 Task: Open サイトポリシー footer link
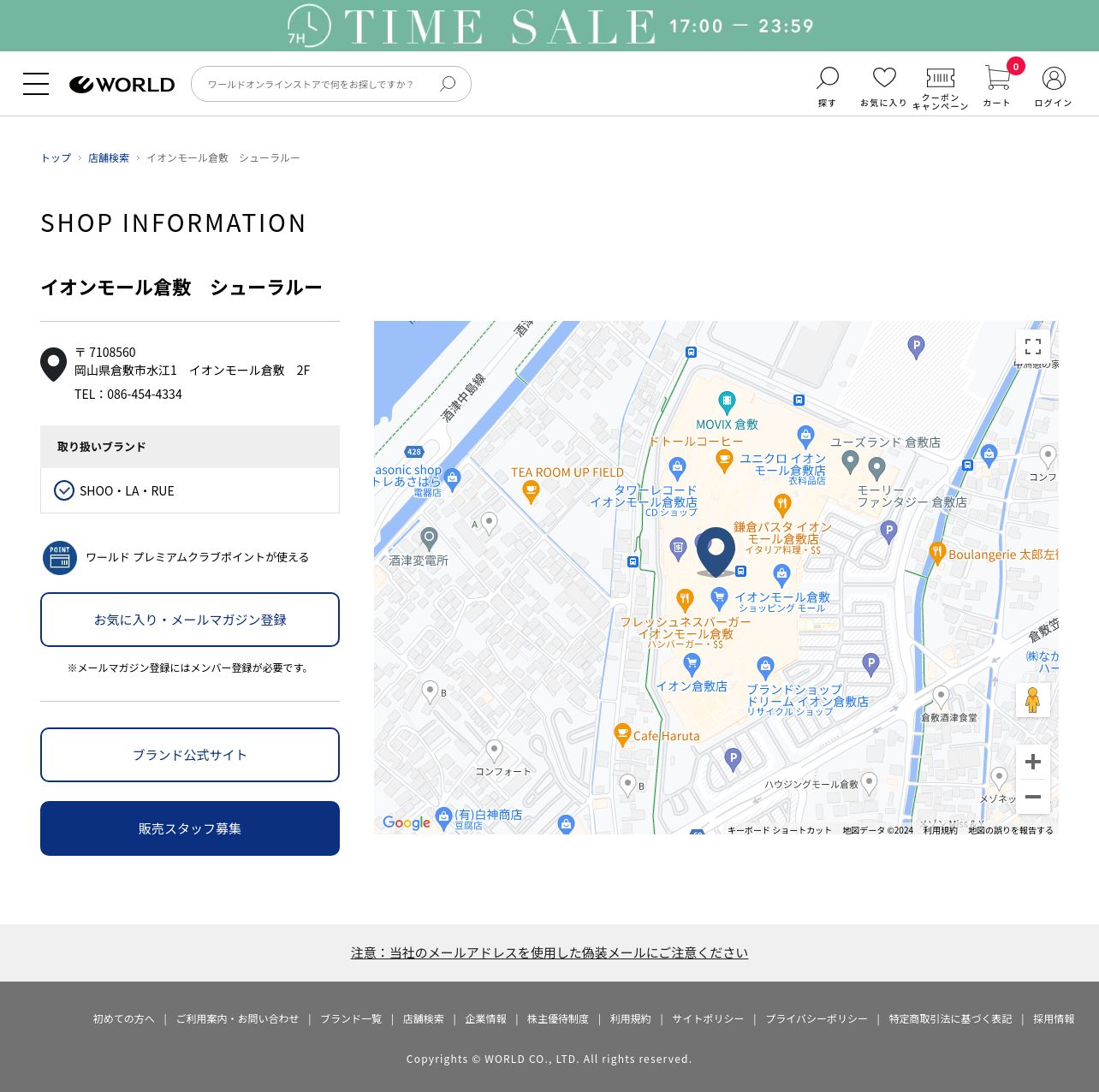pyautogui.click(x=708, y=1018)
